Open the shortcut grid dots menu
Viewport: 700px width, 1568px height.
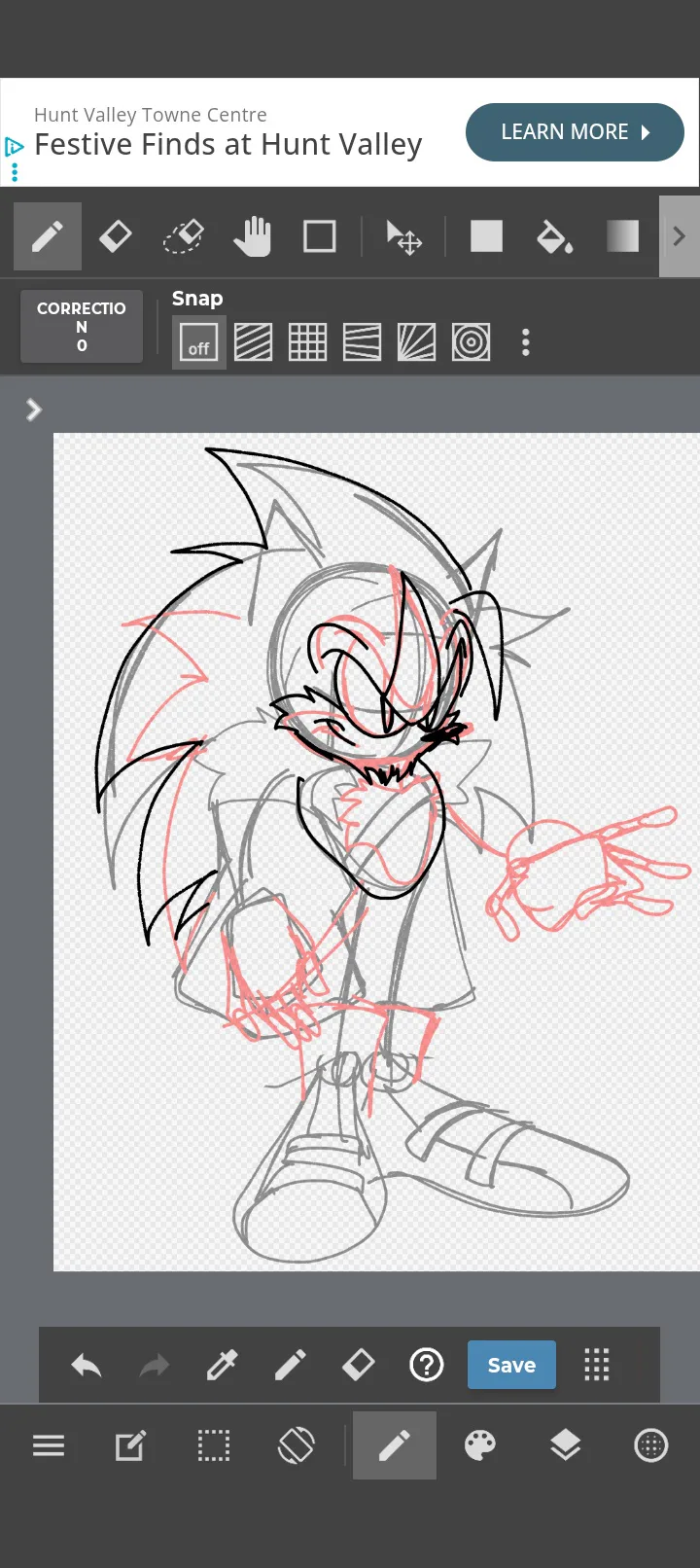tap(597, 1366)
